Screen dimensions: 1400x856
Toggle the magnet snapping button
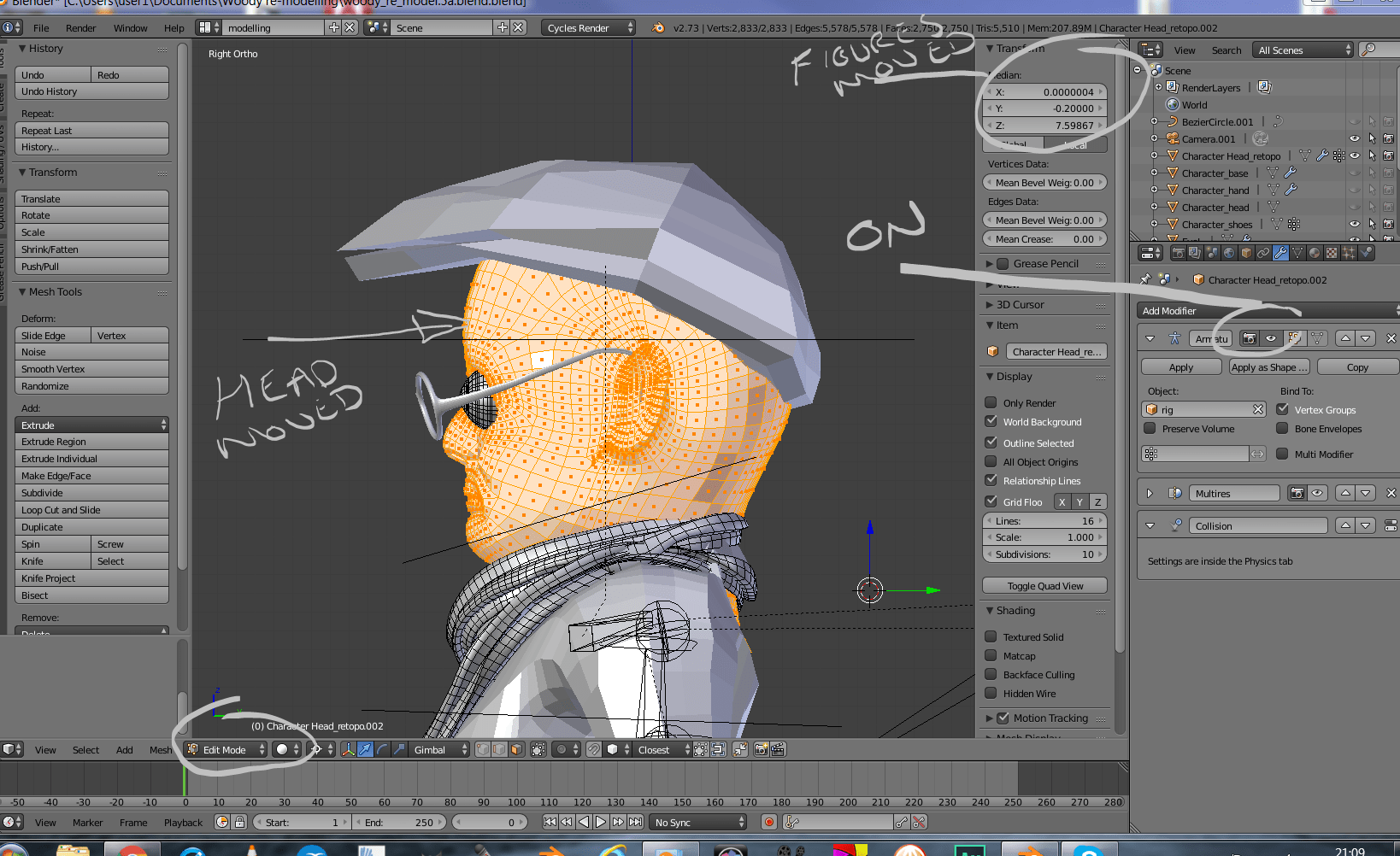coord(592,749)
